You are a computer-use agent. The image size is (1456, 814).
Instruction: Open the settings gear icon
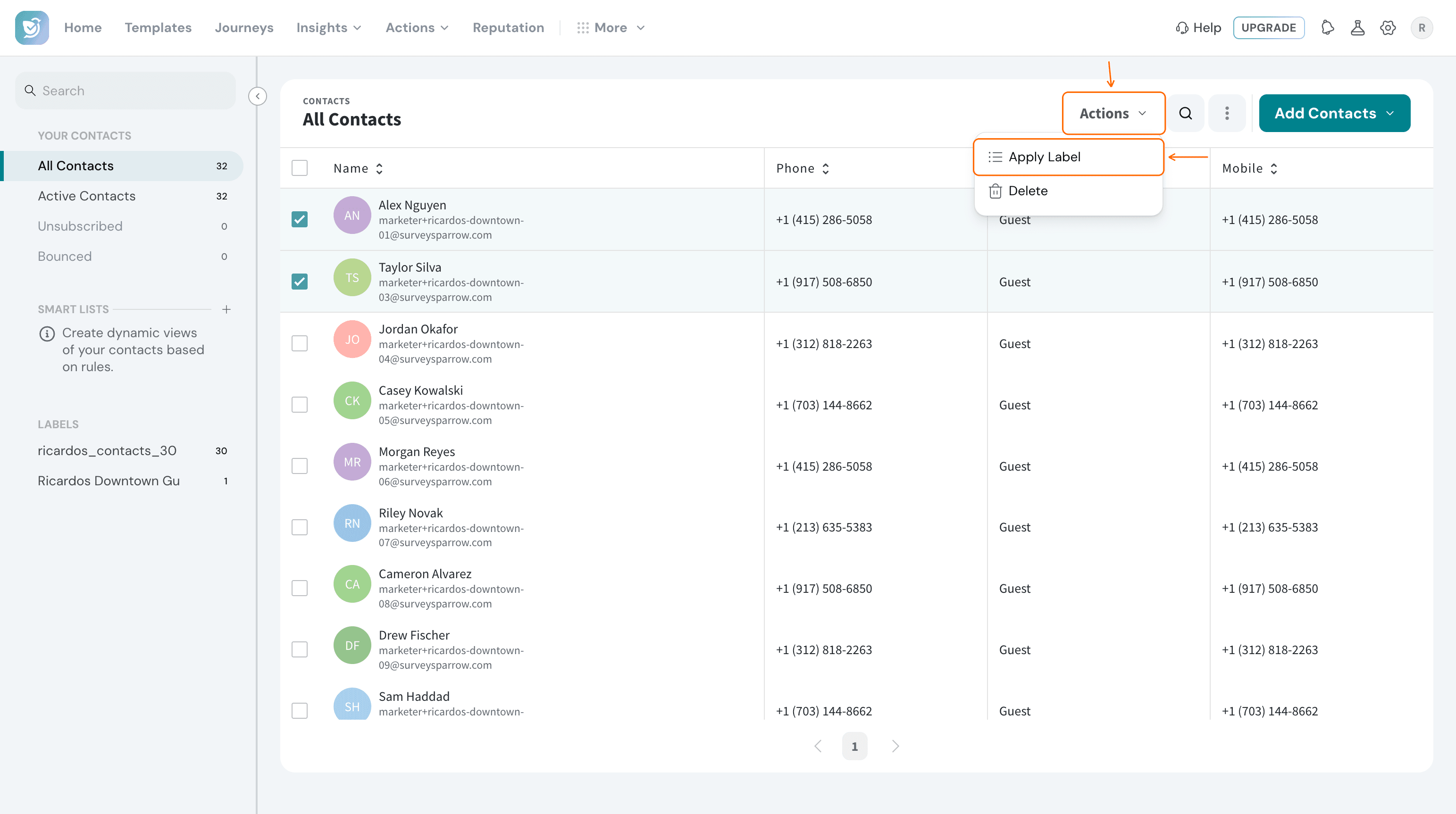pyautogui.click(x=1388, y=28)
